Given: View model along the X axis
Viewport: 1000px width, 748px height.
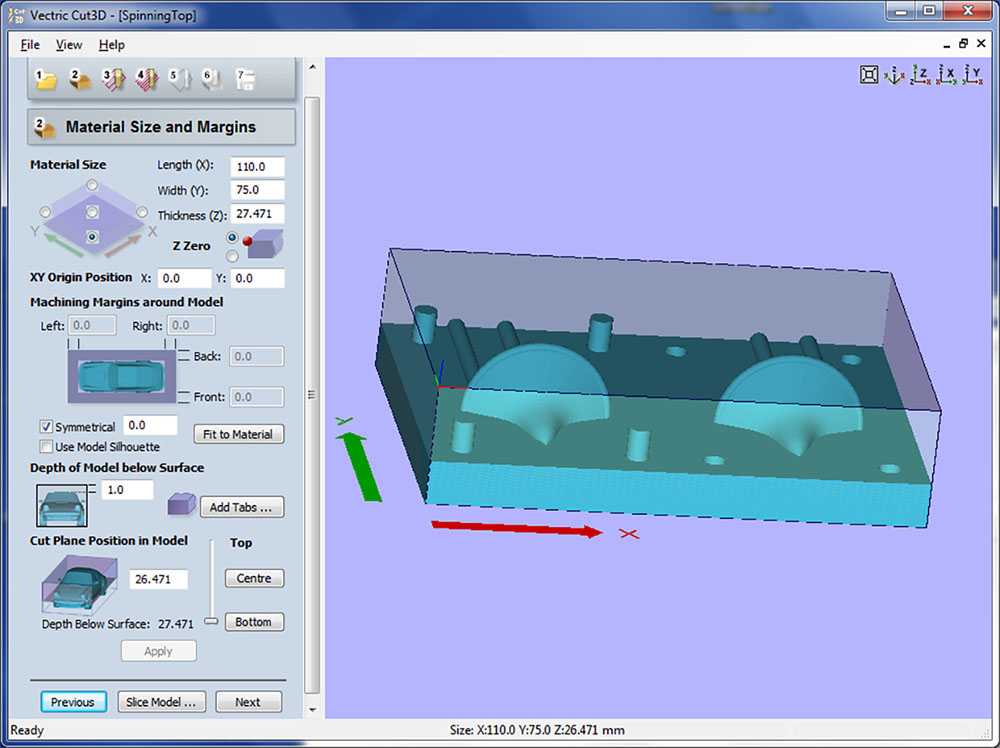Looking at the screenshot, I should tap(946, 75).
